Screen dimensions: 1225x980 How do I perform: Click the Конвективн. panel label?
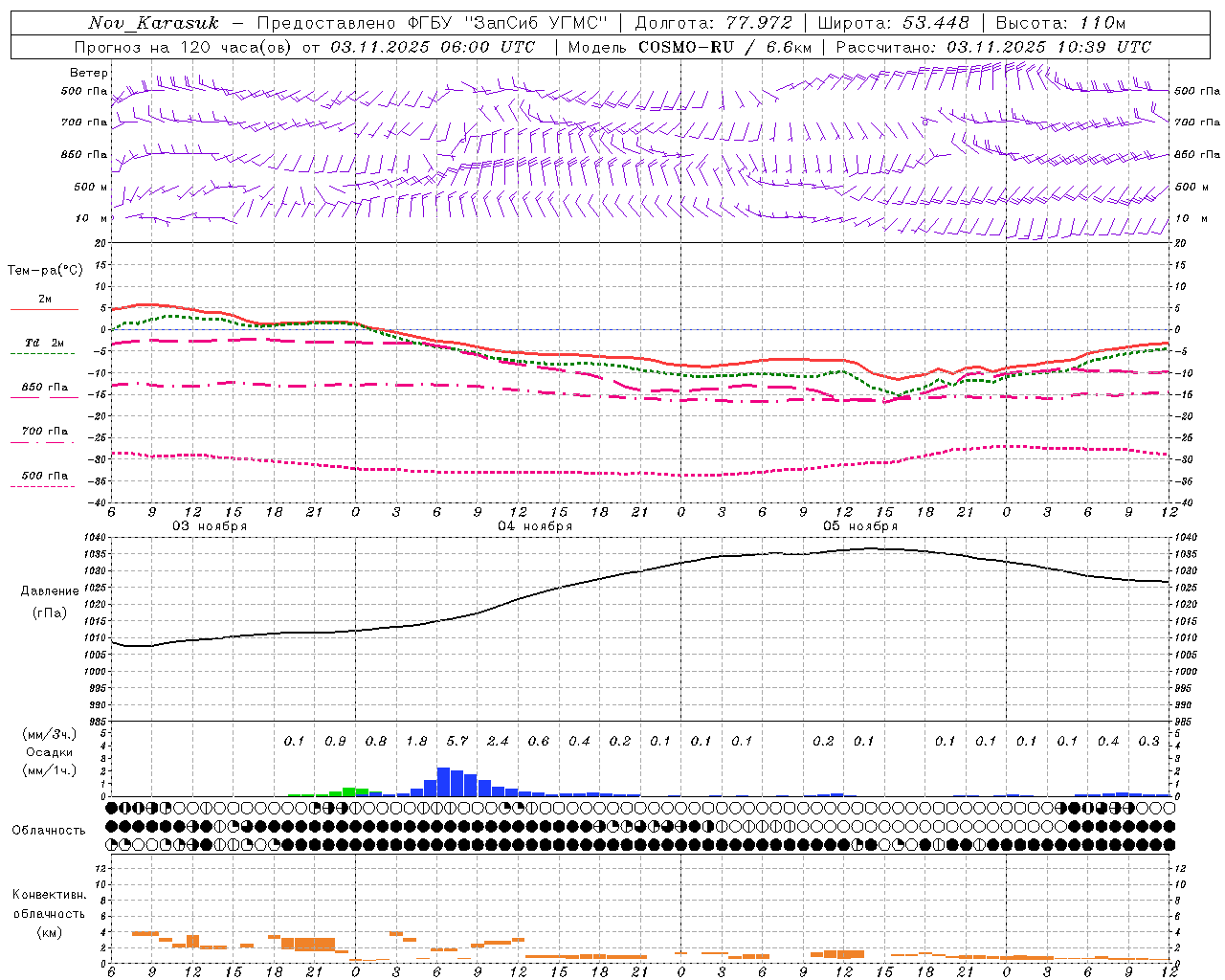click(x=49, y=895)
